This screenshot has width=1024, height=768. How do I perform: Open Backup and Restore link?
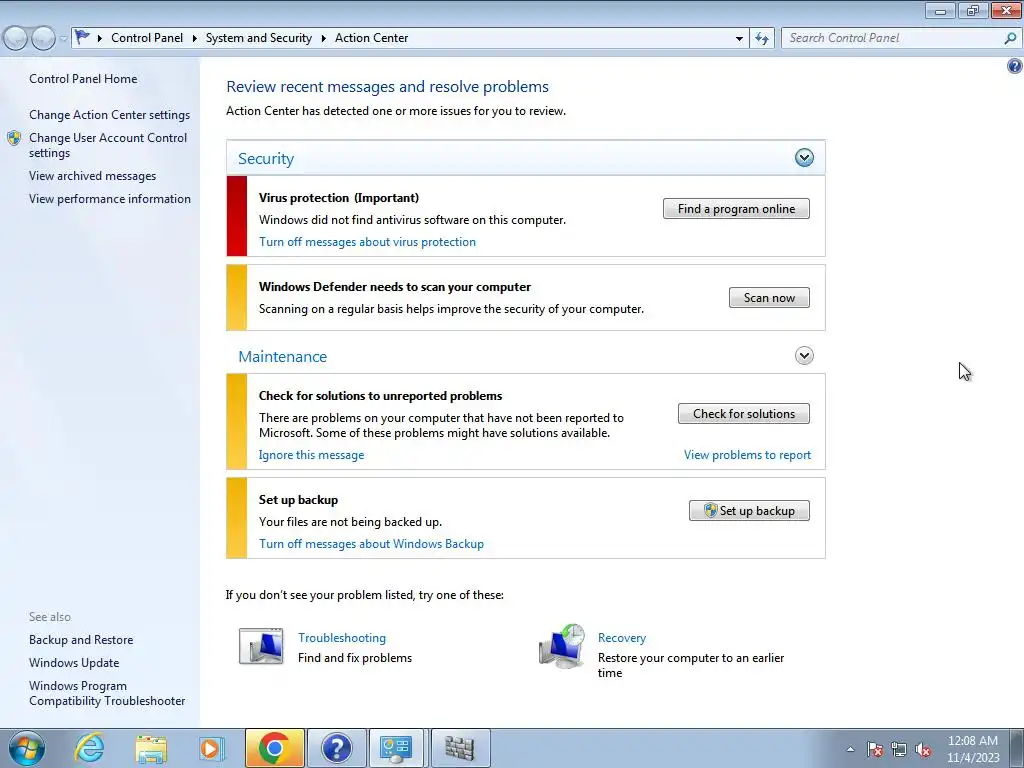coord(81,639)
